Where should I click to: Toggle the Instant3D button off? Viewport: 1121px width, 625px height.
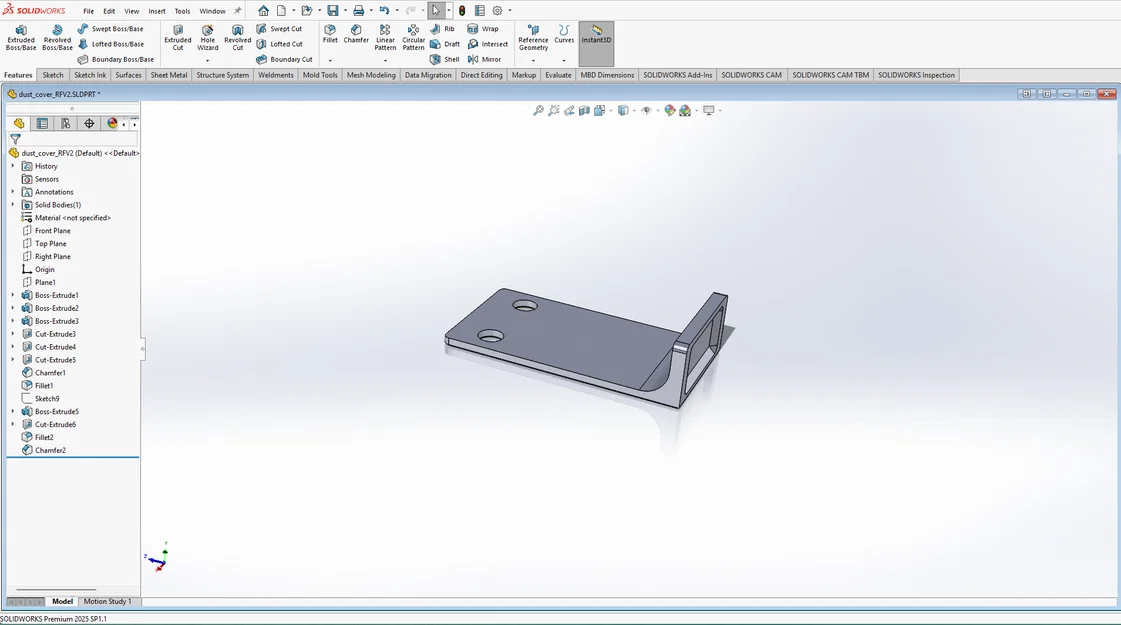click(x=596, y=36)
